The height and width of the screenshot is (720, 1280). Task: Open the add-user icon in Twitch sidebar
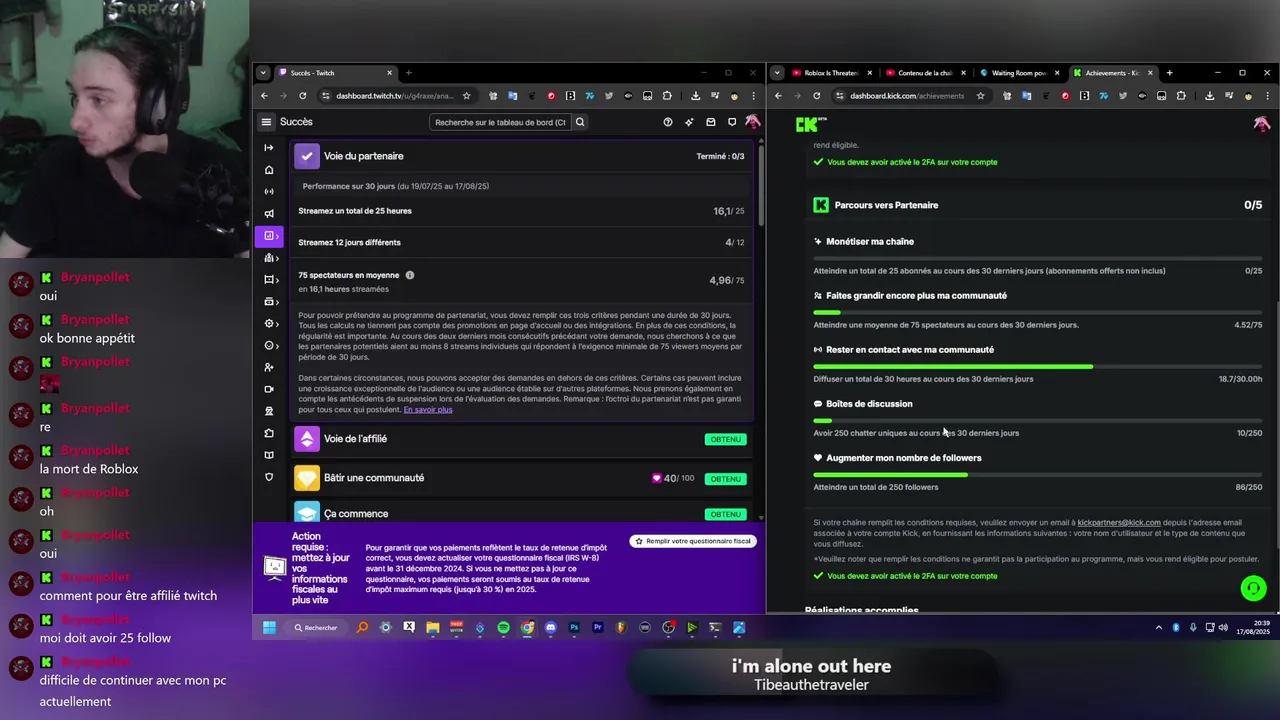(x=268, y=367)
